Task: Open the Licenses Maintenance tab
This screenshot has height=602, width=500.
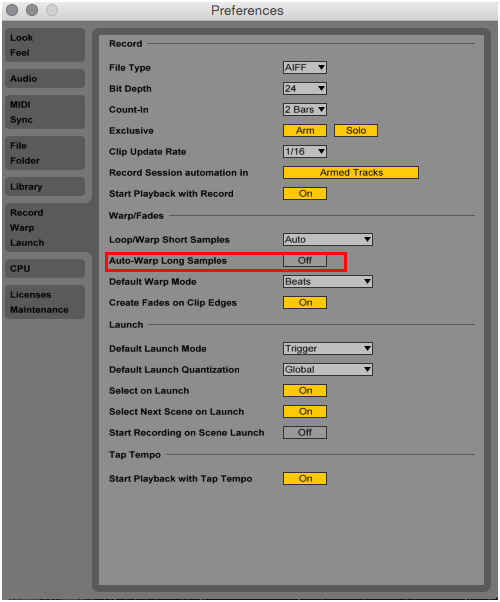Action: pos(45,302)
